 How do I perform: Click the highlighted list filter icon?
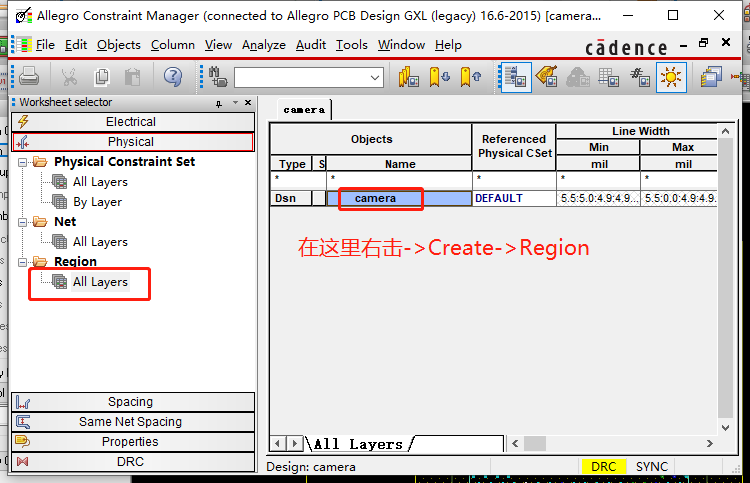coord(516,77)
